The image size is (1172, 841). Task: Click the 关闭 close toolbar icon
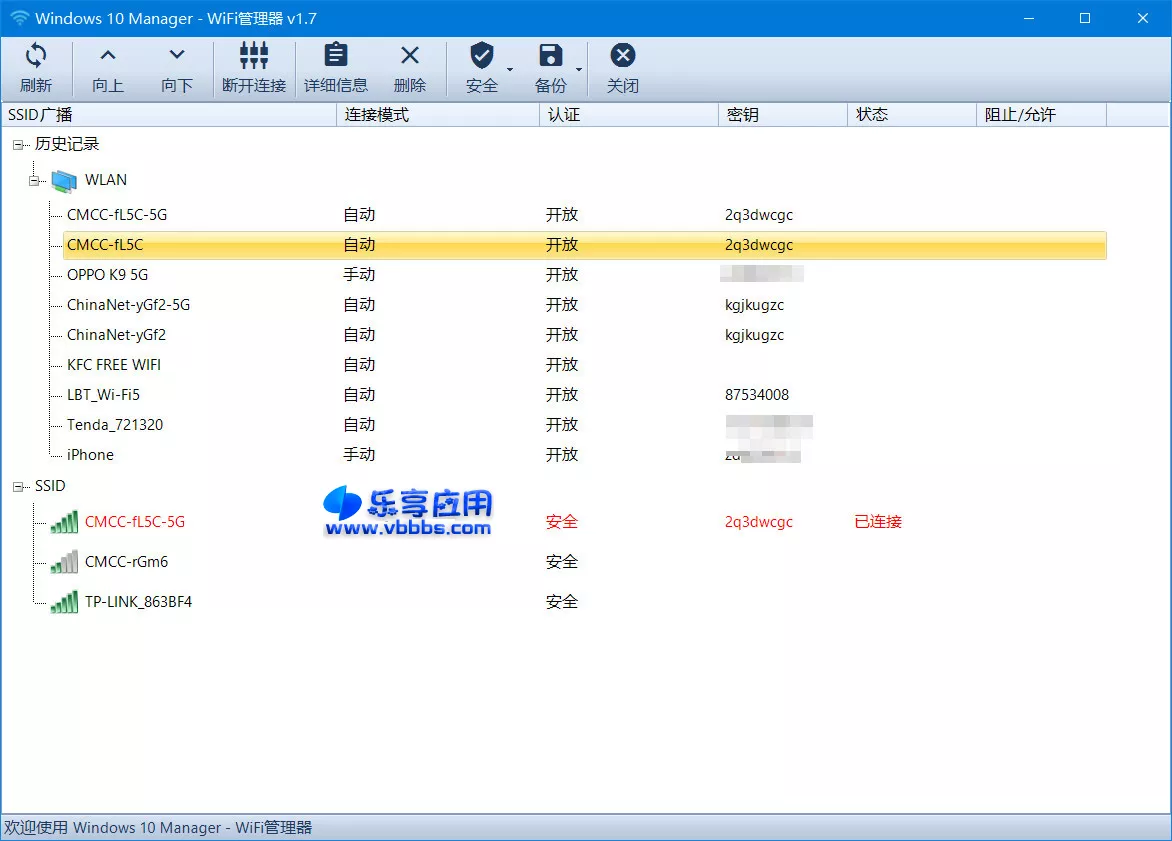[x=622, y=56]
